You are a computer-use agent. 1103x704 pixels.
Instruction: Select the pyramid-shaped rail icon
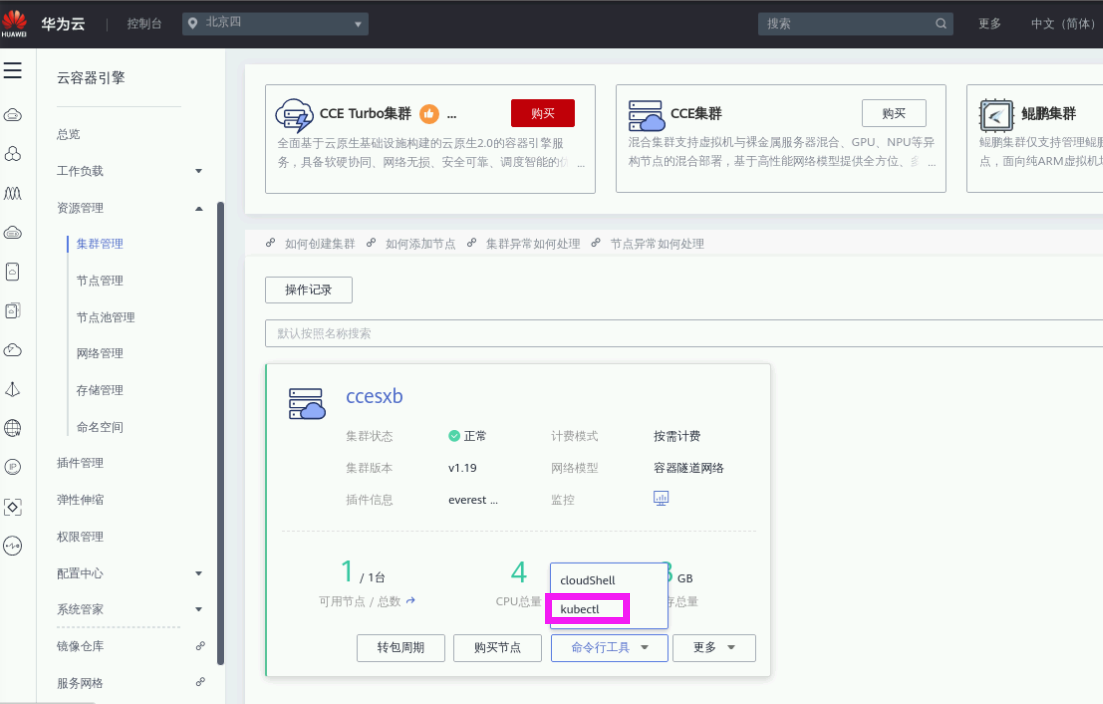[13, 389]
